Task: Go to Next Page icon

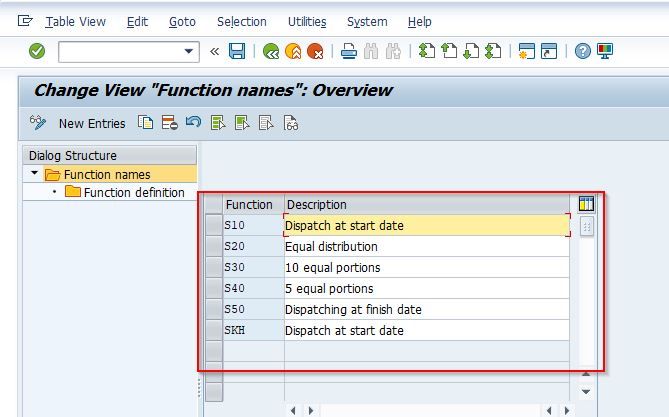Action: coord(471,51)
